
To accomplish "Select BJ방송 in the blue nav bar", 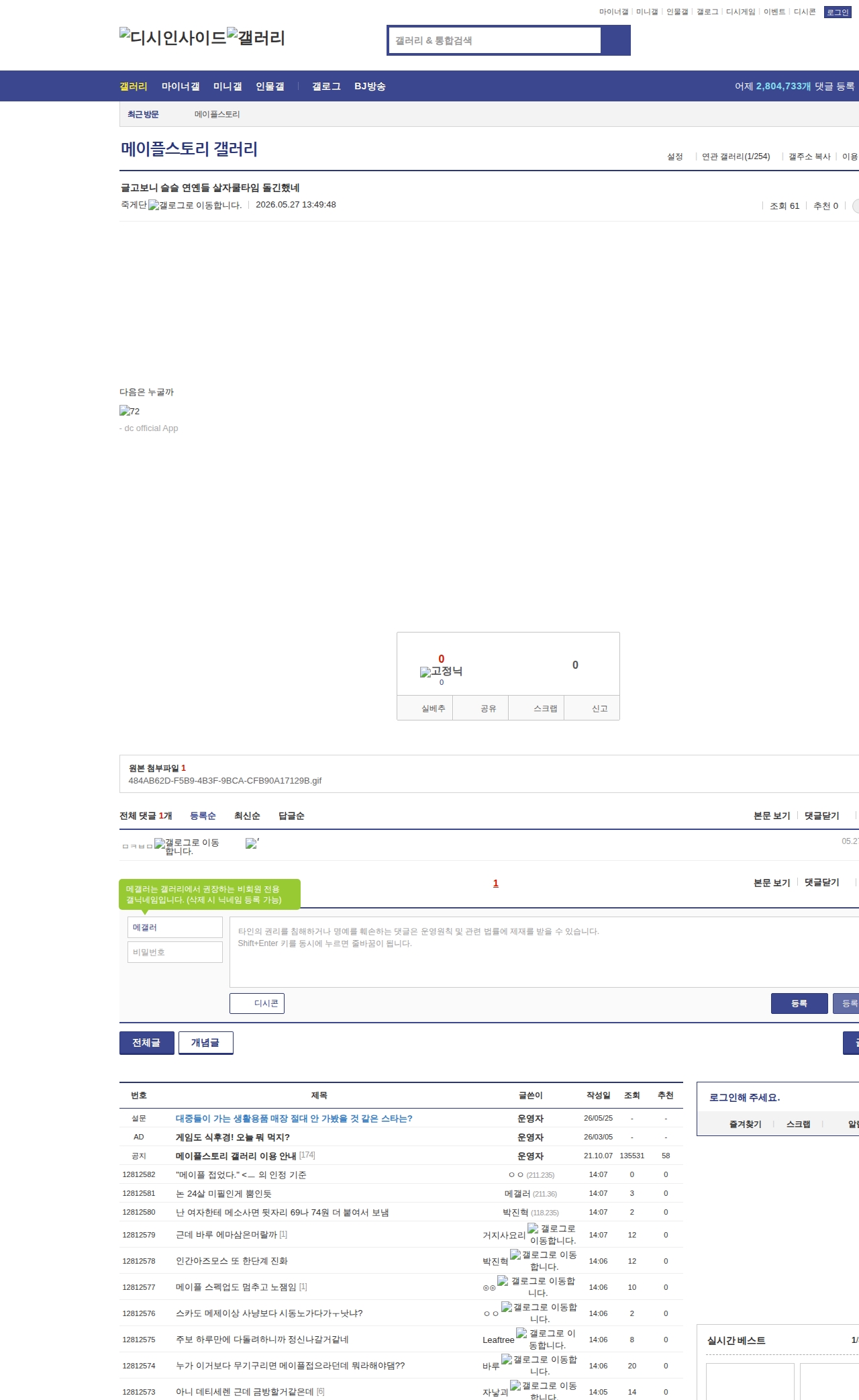I will click(x=370, y=86).
